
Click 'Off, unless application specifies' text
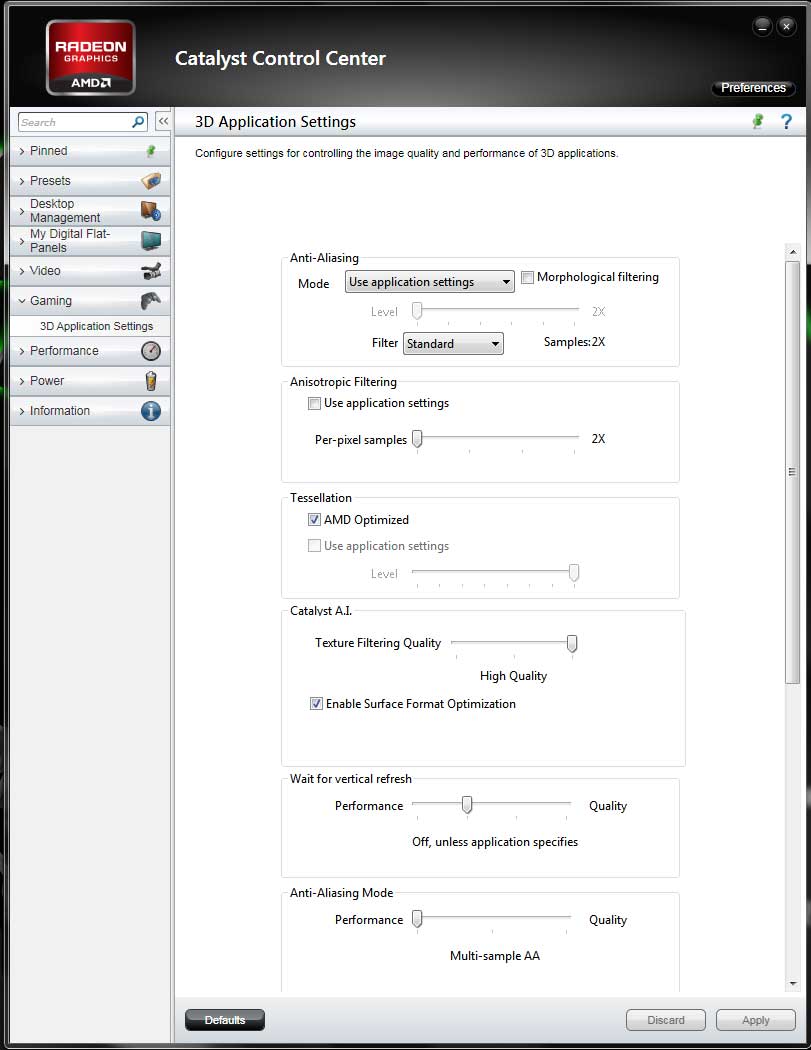(495, 842)
